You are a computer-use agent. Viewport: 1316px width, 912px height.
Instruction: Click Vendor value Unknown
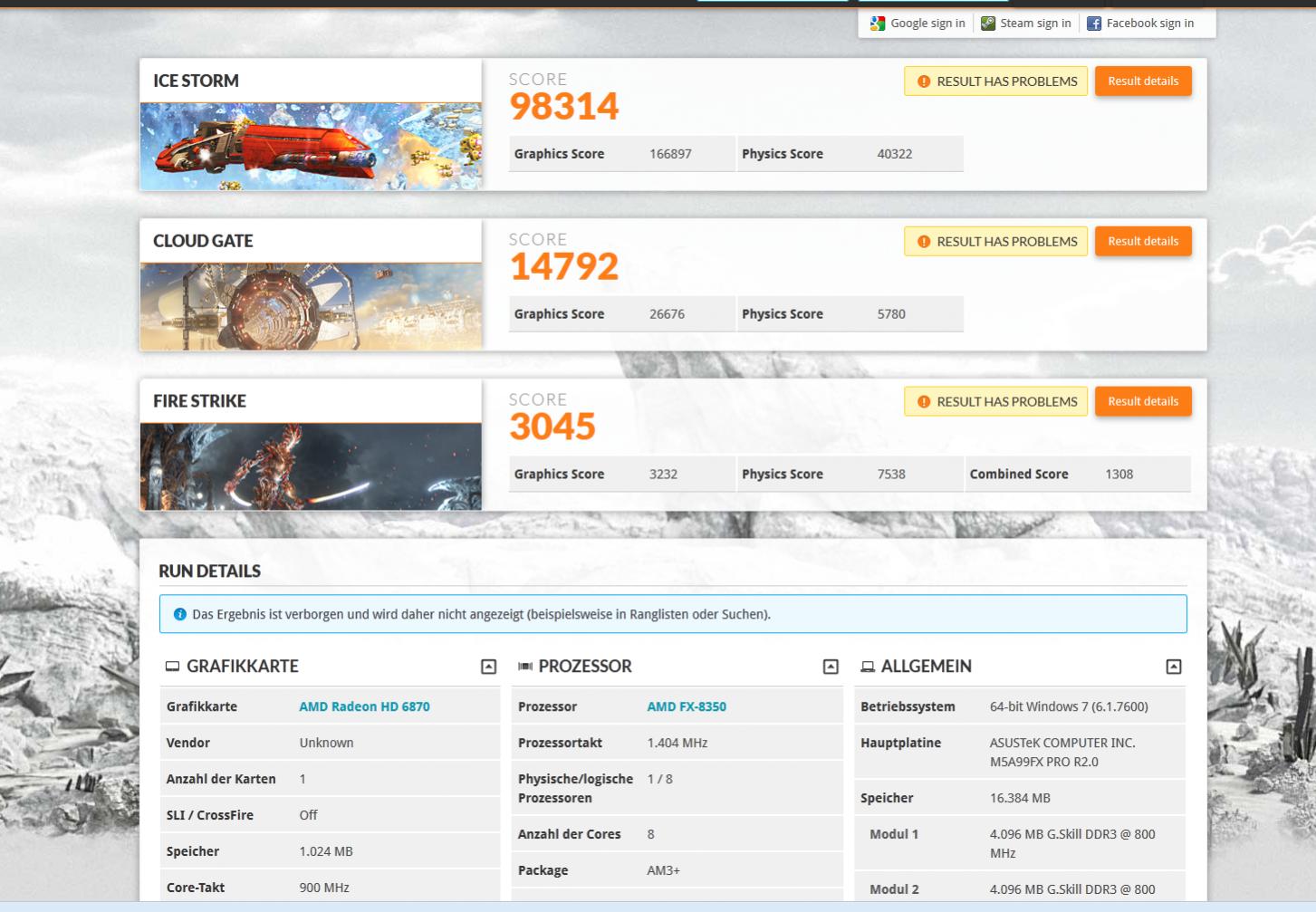326,743
